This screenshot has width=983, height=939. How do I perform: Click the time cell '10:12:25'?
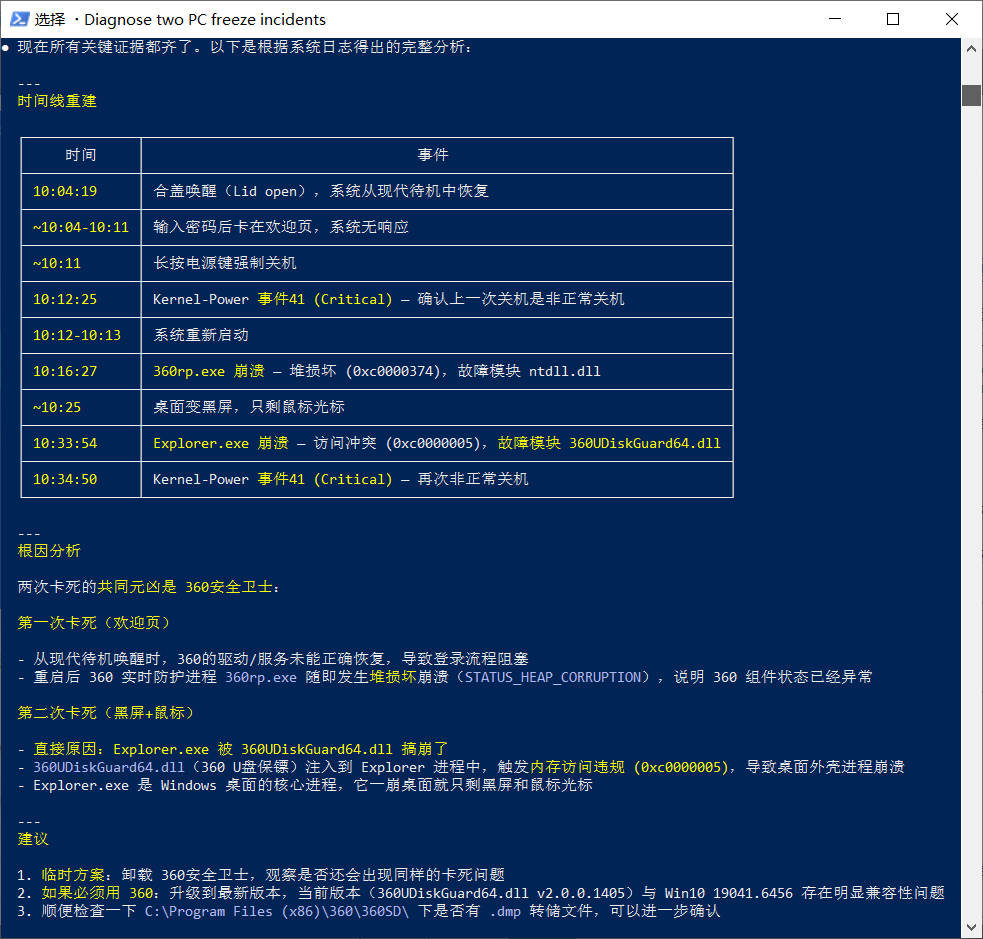pyautogui.click(x=65, y=299)
